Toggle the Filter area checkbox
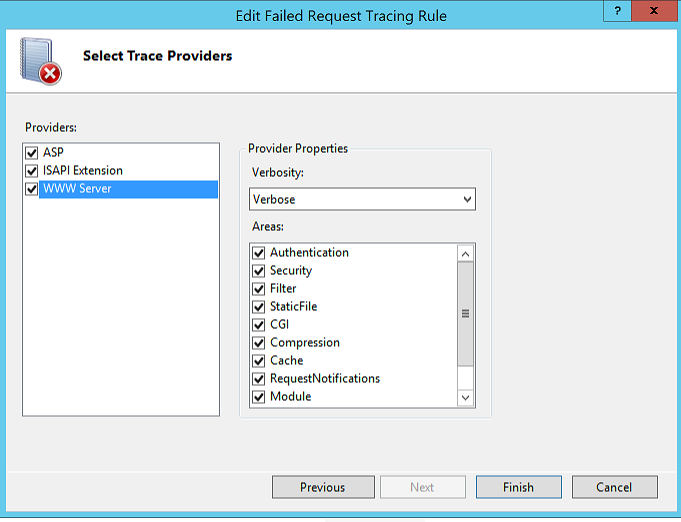This screenshot has height=522, width=681. coord(259,289)
